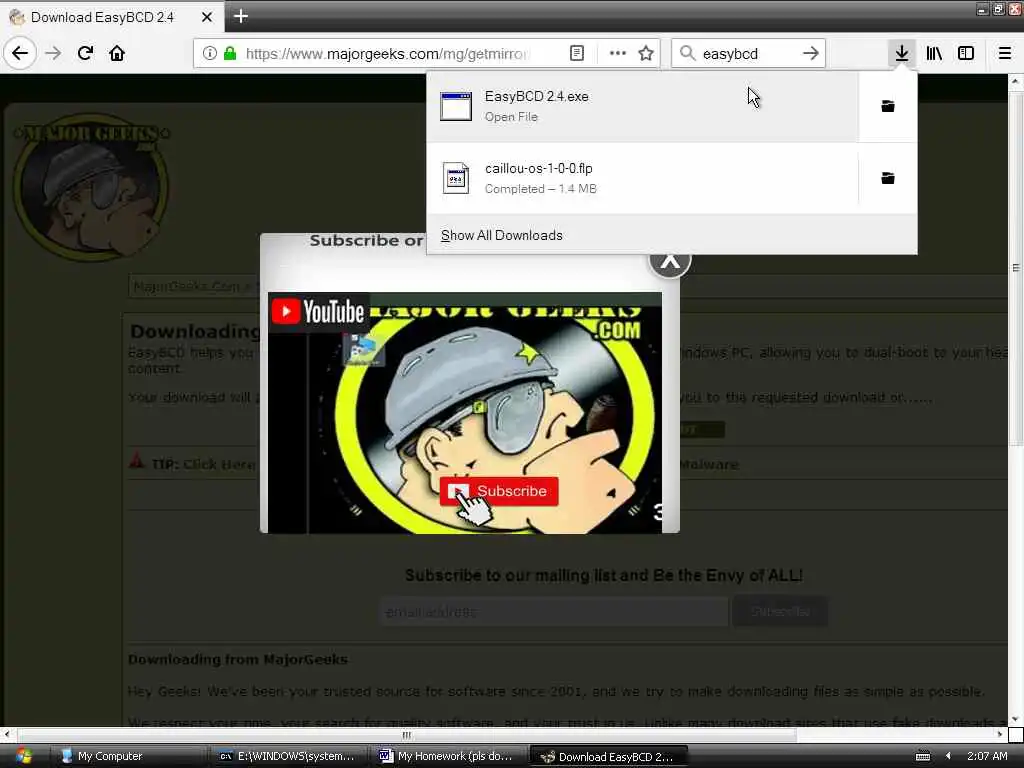Click the horizontal scrollbar thumb
Screen dimensions: 1024x768
(x=406, y=735)
